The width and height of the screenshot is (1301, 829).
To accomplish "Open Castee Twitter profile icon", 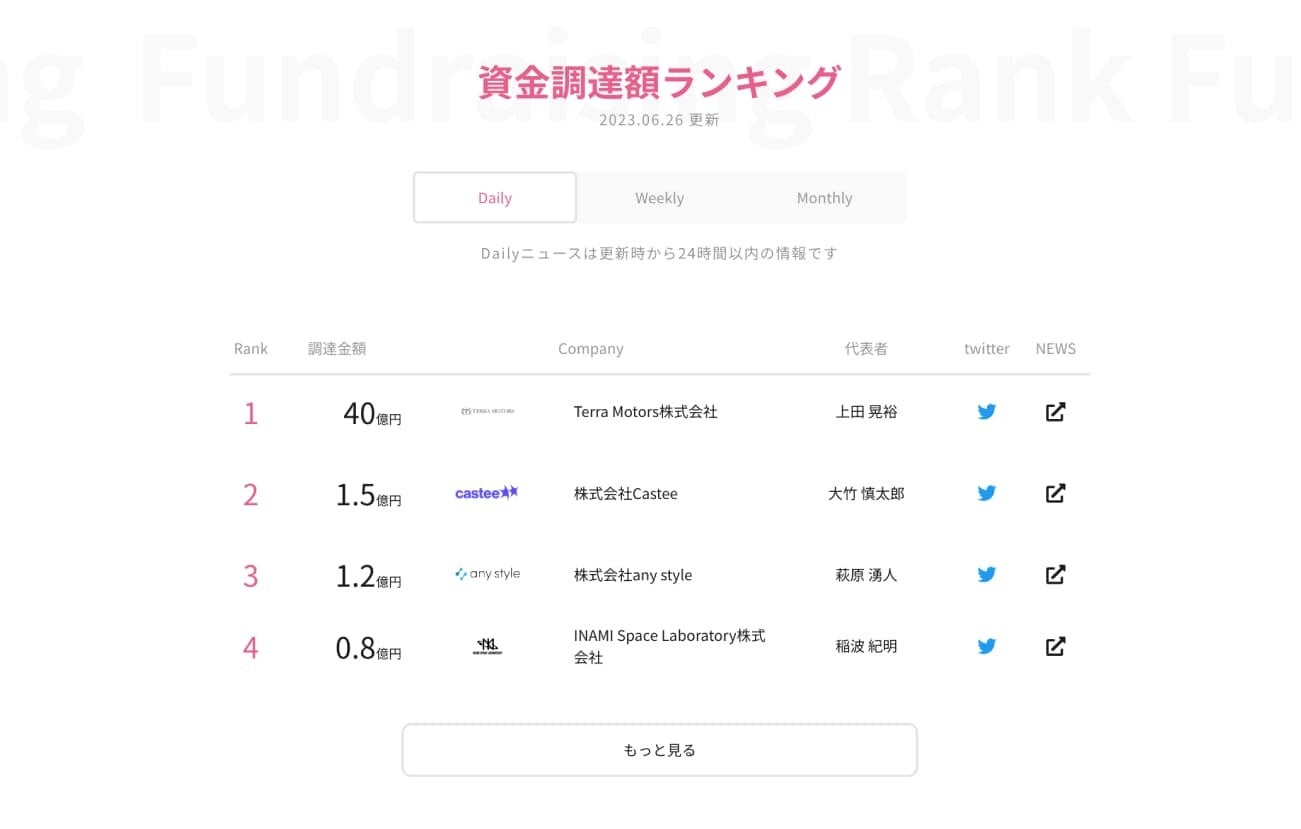I will point(987,493).
